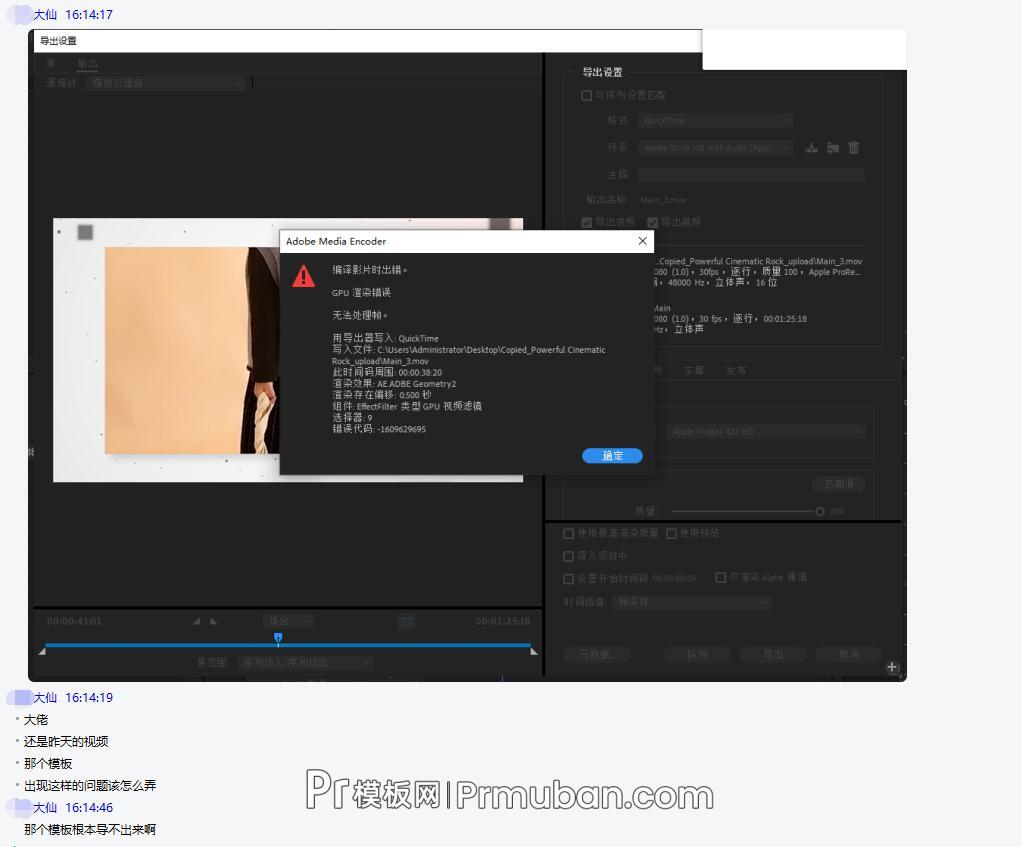Image resolution: width=1022 pixels, height=847 pixels.
Task: Enable the 仅渲染 Alpha 通道 checkbox
Action: pos(721,578)
